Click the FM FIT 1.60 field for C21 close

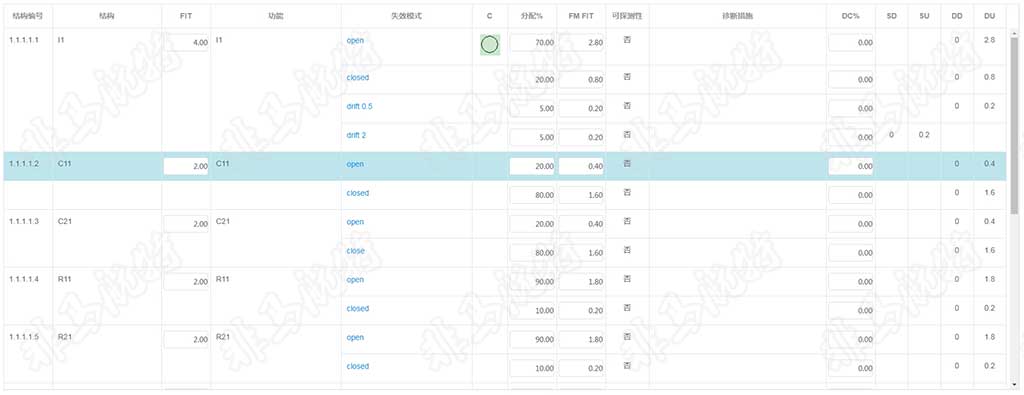click(581, 253)
